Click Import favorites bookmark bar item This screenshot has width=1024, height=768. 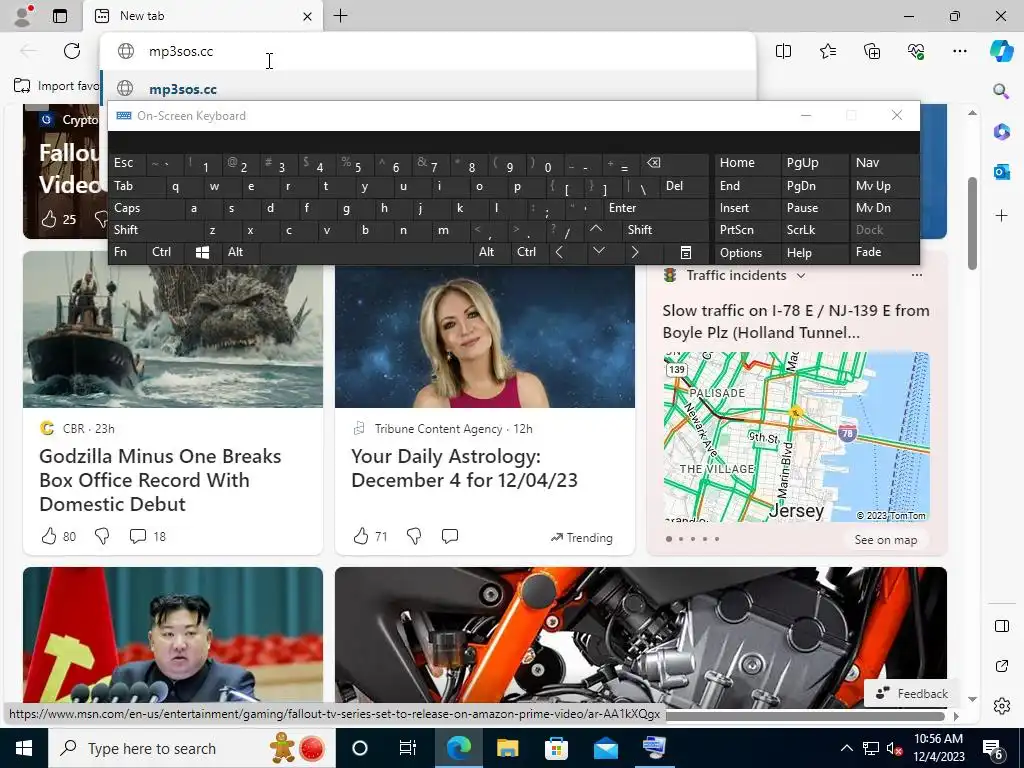pos(56,86)
